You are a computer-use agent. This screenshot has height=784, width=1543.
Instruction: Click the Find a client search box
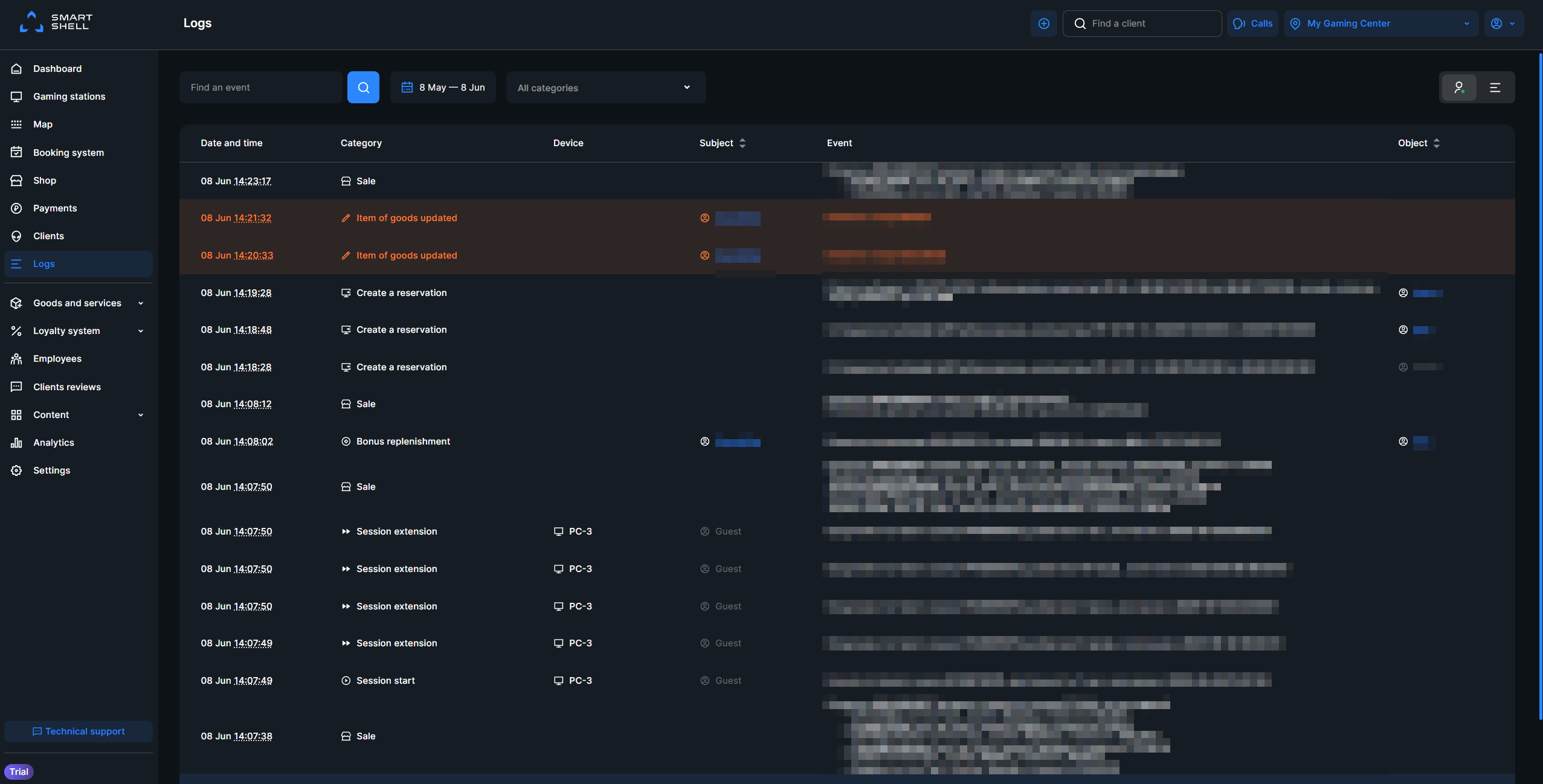click(1142, 24)
